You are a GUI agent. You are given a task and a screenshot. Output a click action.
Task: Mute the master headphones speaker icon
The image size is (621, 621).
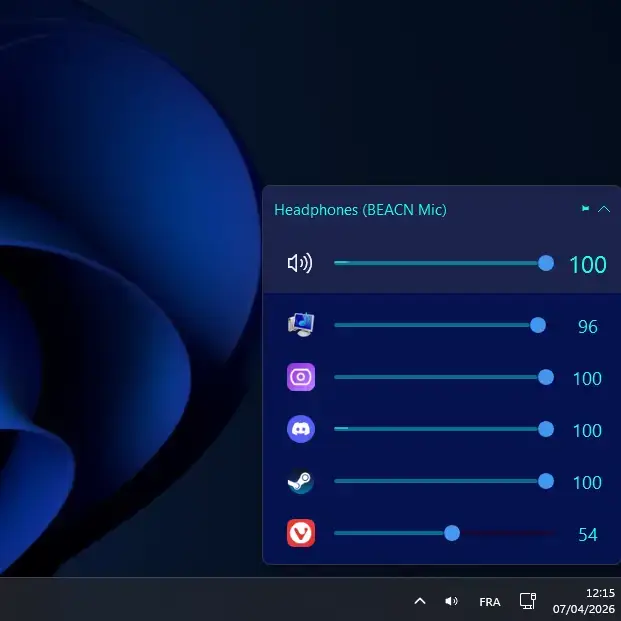coord(300,263)
